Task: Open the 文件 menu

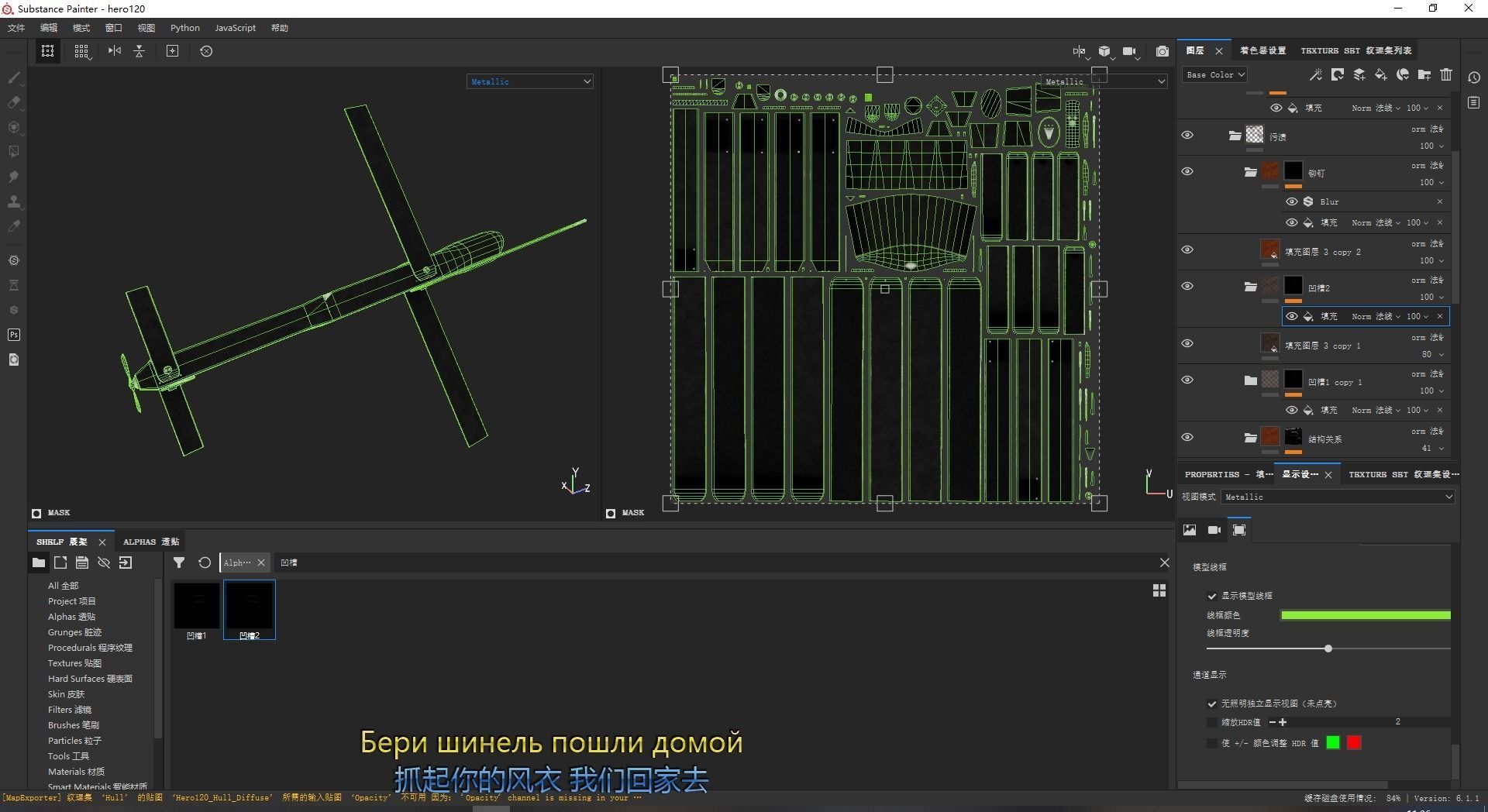Action: pyautogui.click(x=16, y=28)
